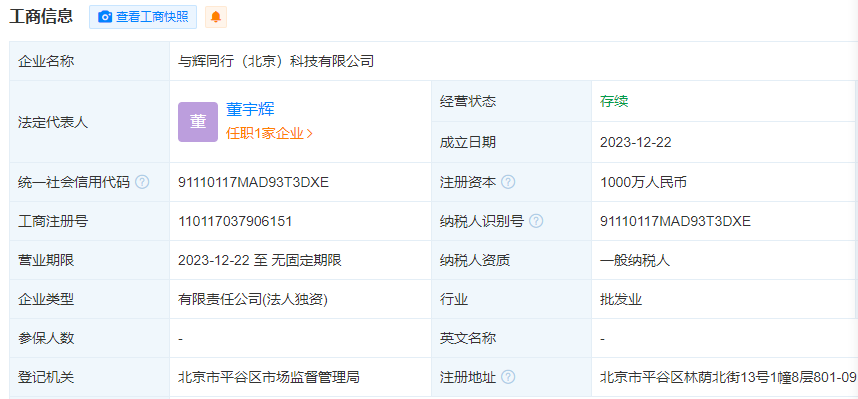Click 批发业 industry value

click(x=621, y=299)
